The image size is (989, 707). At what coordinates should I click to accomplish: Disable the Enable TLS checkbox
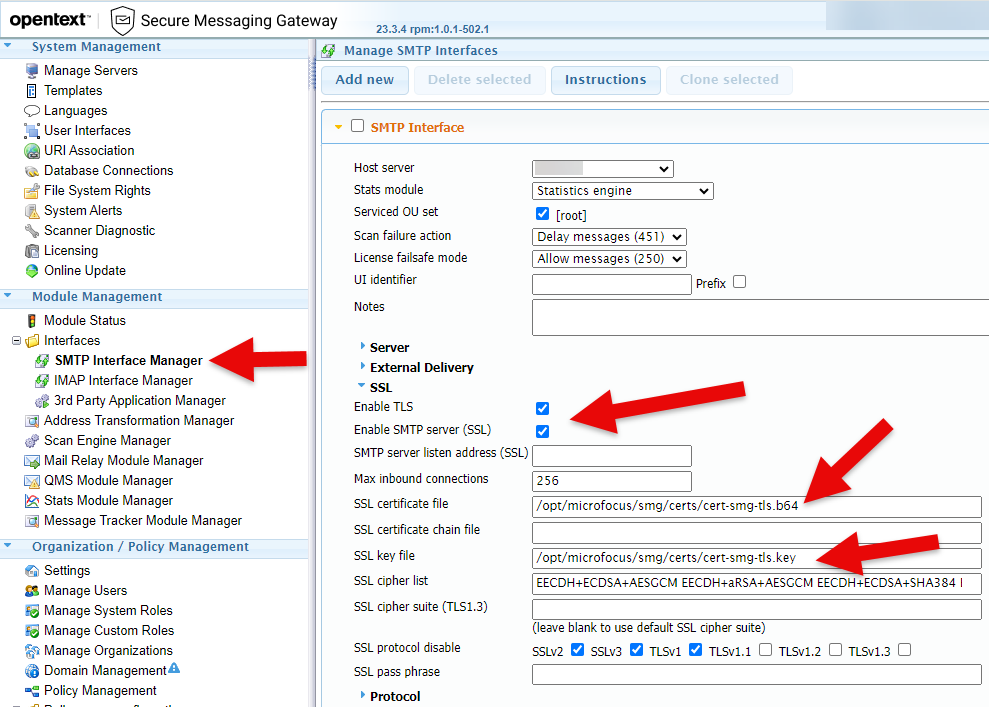click(542, 408)
